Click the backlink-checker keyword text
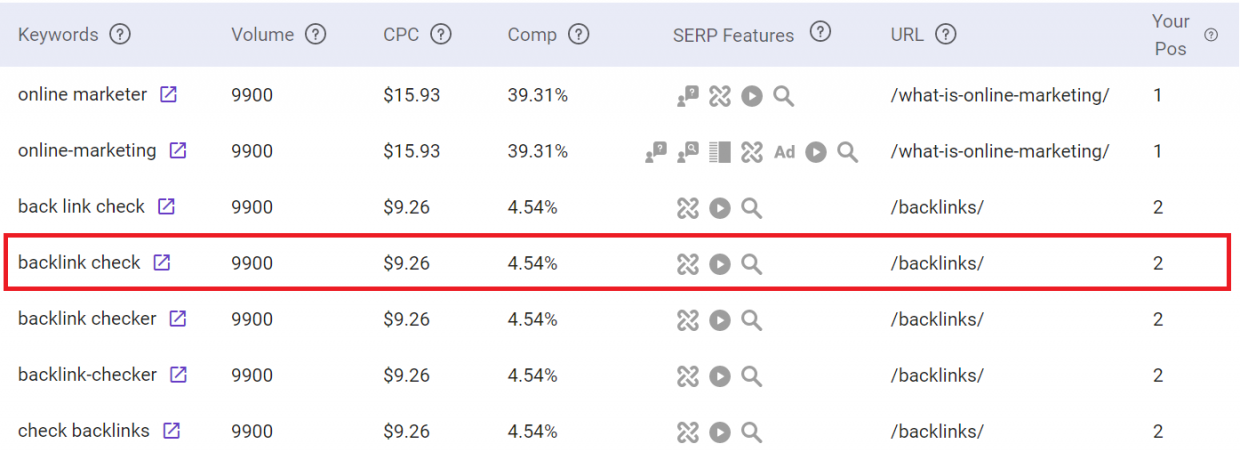1240x452 pixels. (87, 375)
